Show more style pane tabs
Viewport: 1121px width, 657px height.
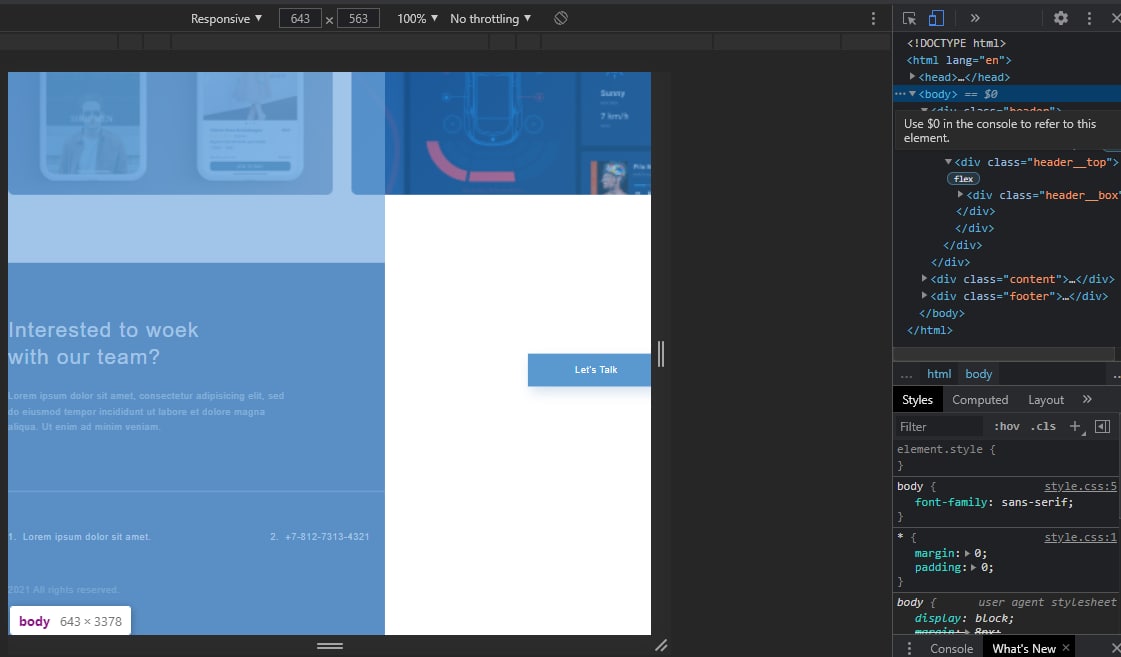(1087, 400)
